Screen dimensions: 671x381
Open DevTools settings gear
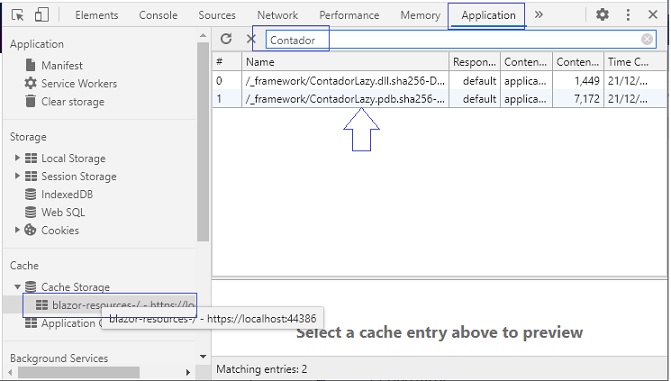tap(602, 15)
